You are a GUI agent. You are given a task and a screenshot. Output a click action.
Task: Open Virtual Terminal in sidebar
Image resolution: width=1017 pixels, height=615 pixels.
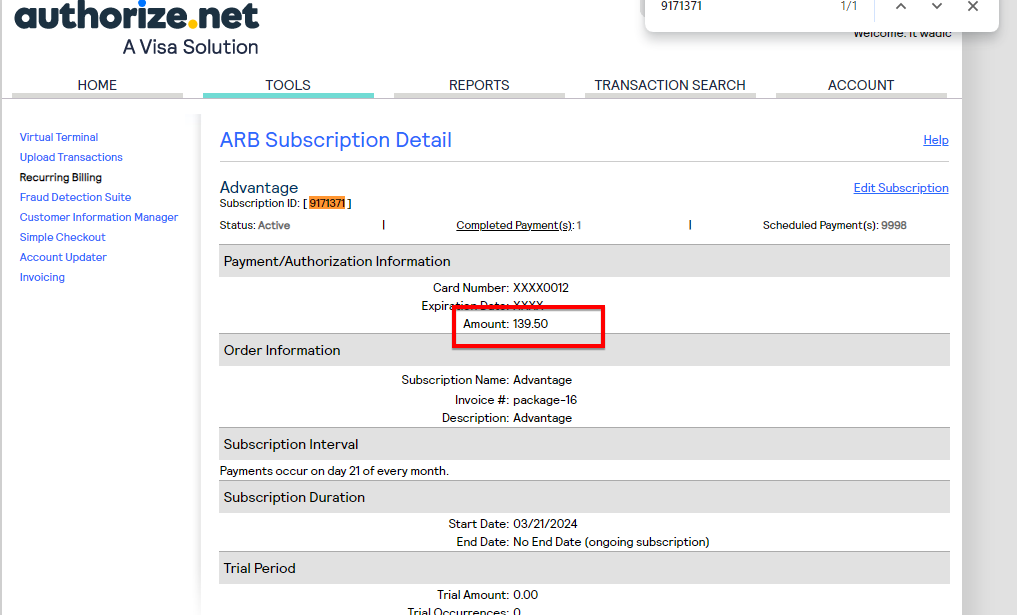[x=59, y=137]
